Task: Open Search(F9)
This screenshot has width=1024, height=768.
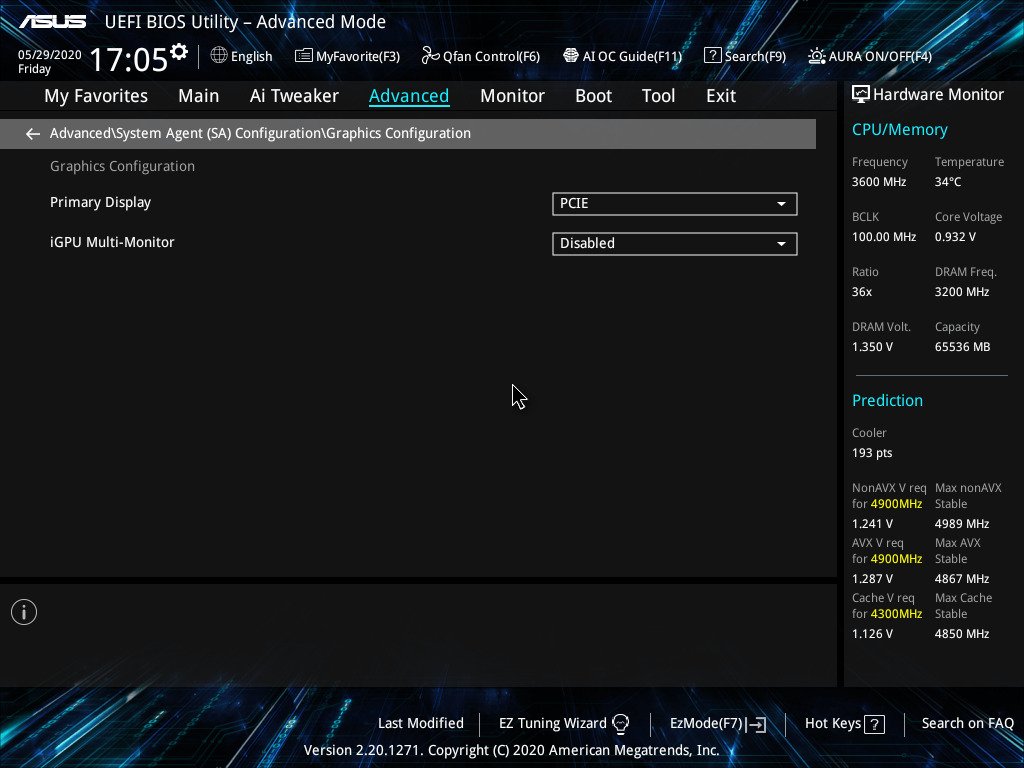Action: pyautogui.click(x=745, y=56)
